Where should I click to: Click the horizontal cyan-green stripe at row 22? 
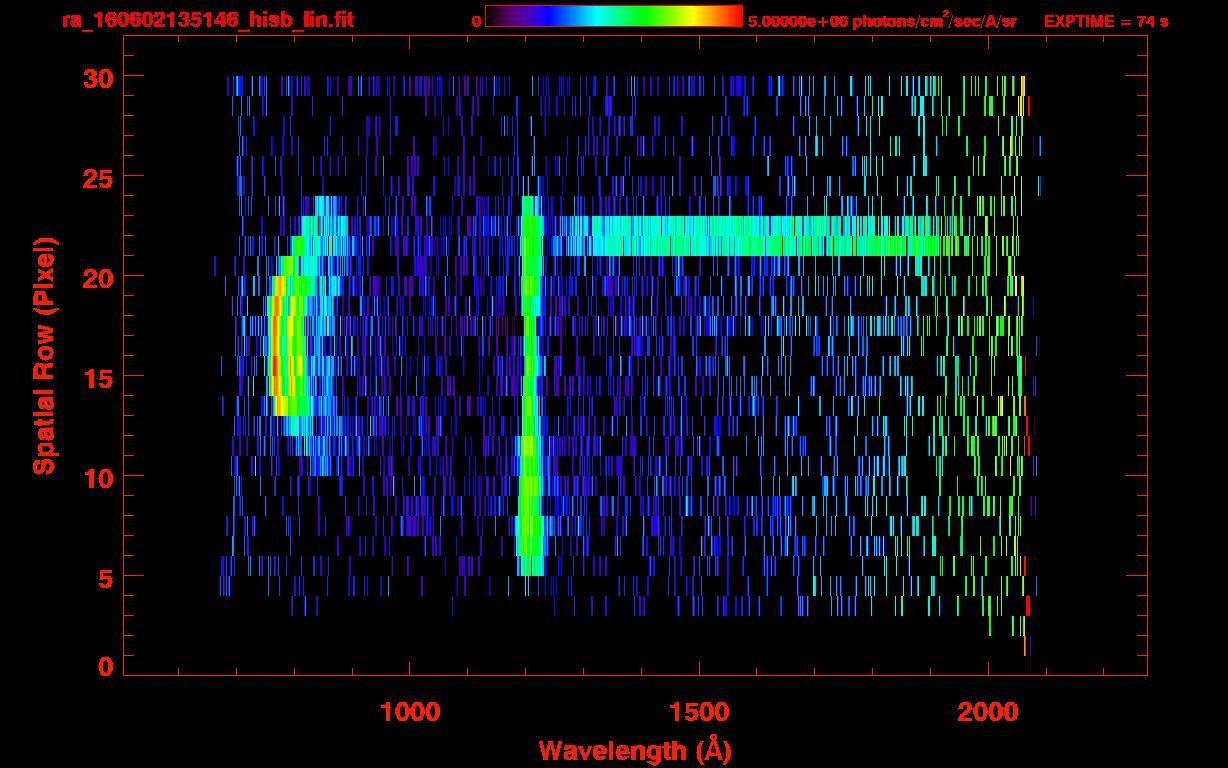pyautogui.click(x=750, y=236)
